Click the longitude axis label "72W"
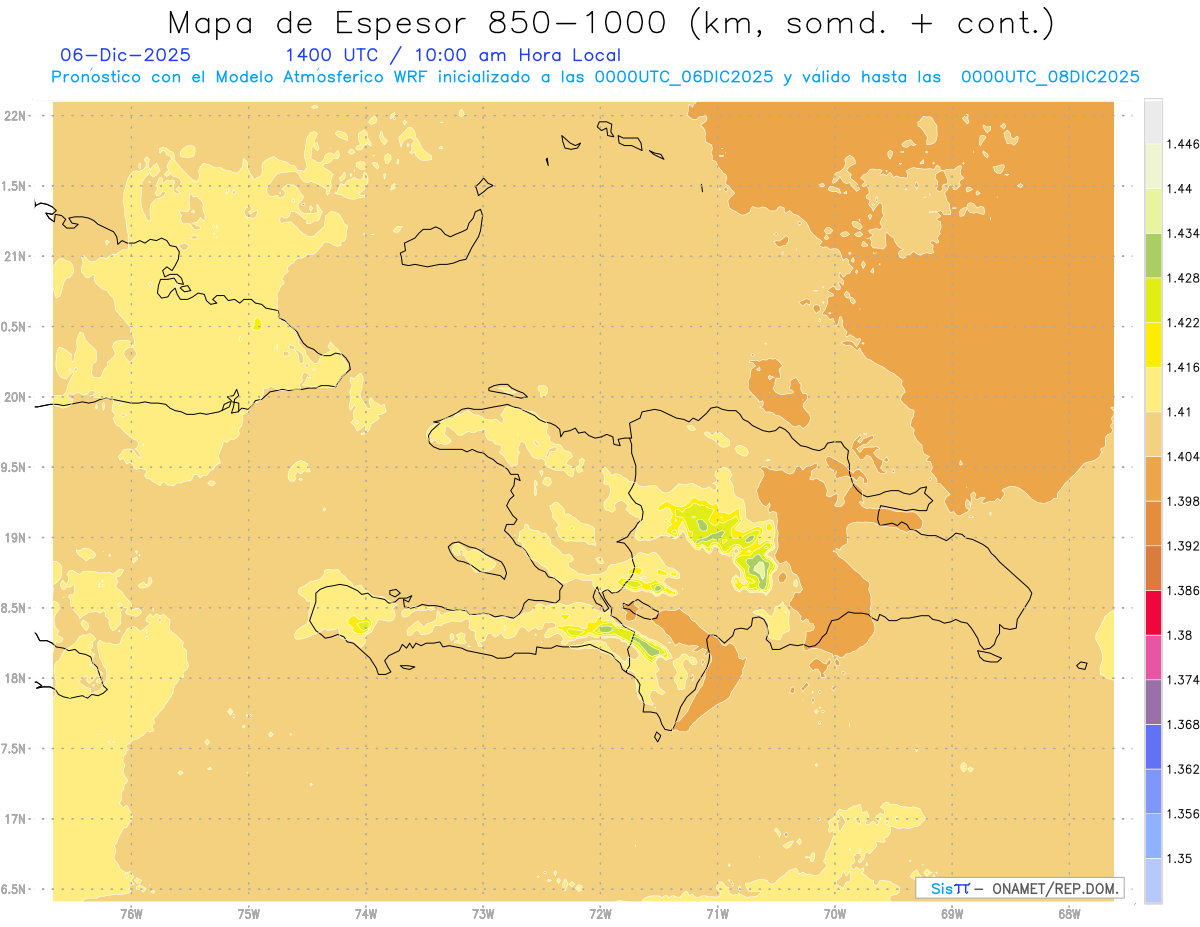 [600, 913]
